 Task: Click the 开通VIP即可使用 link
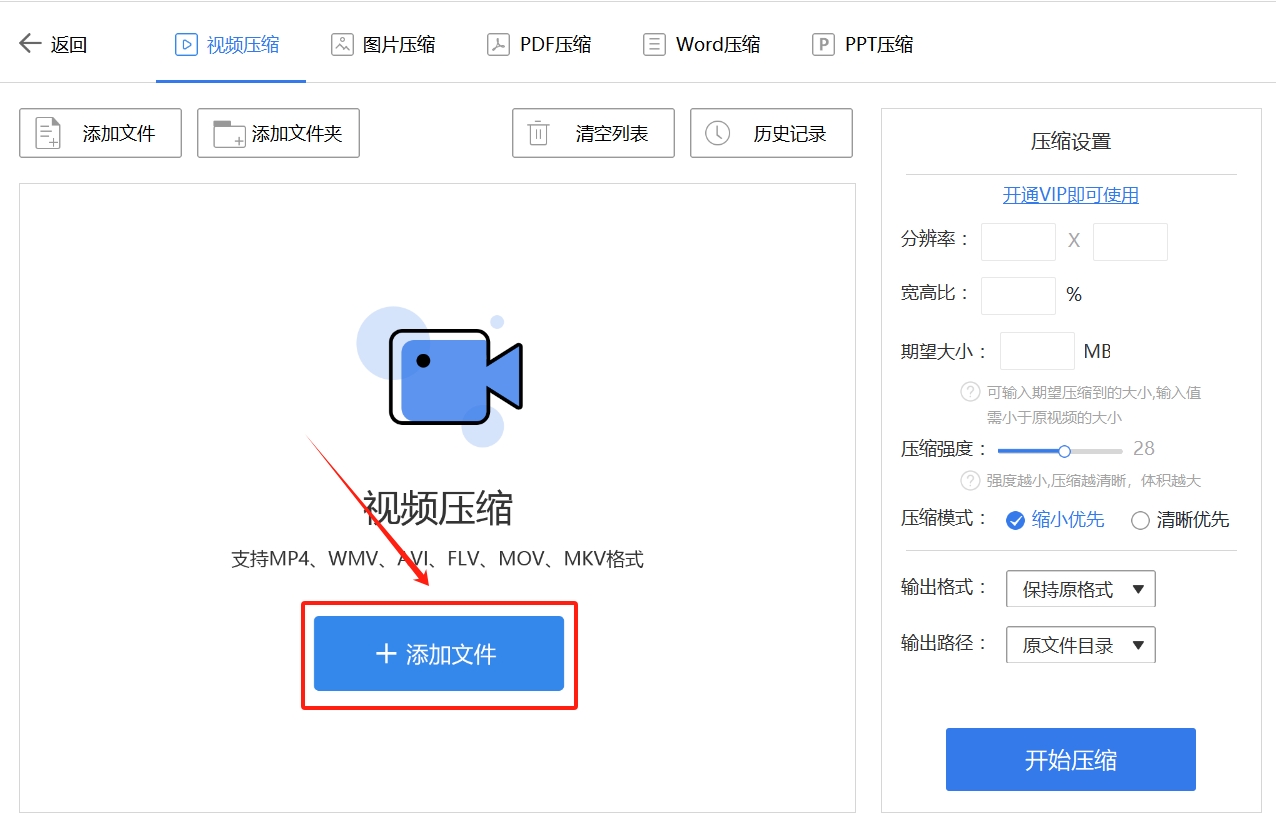(x=1070, y=194)
